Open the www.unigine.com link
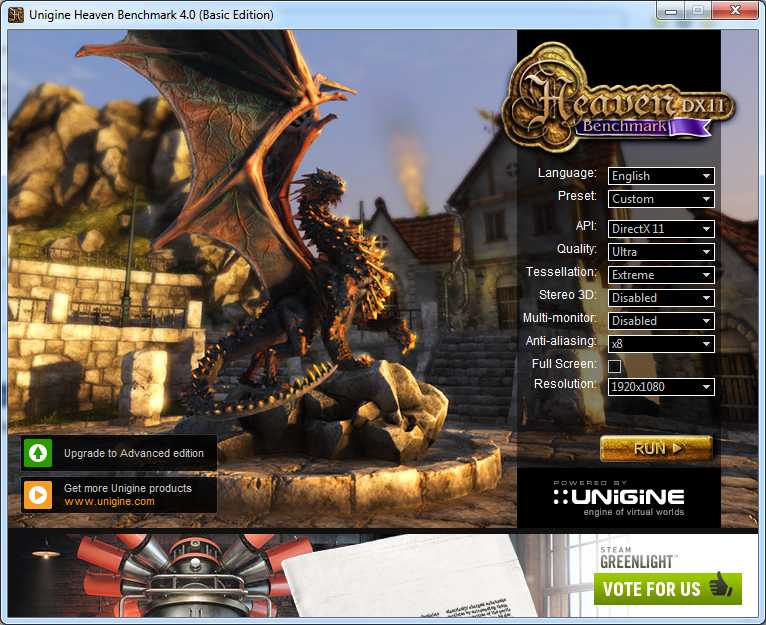766x625 pixels. tap(109, 501)
